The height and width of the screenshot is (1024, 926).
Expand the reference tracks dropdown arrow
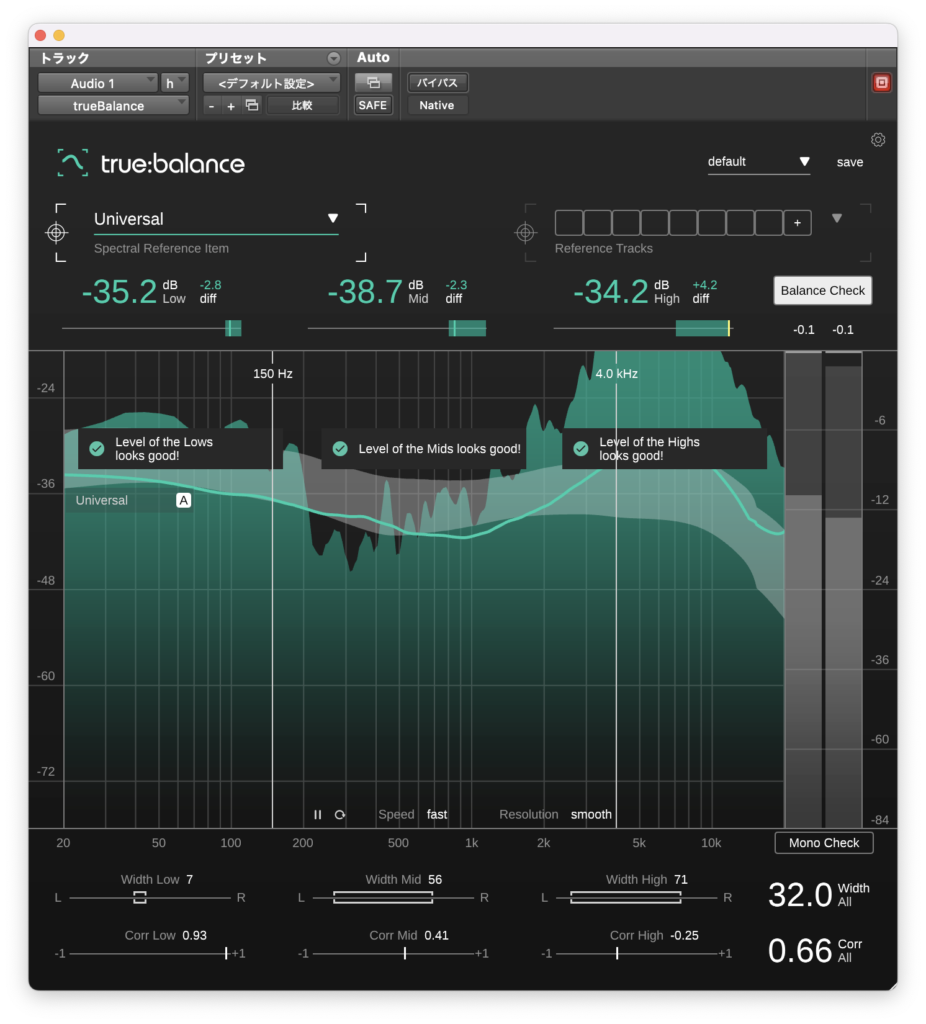point(837,218)
